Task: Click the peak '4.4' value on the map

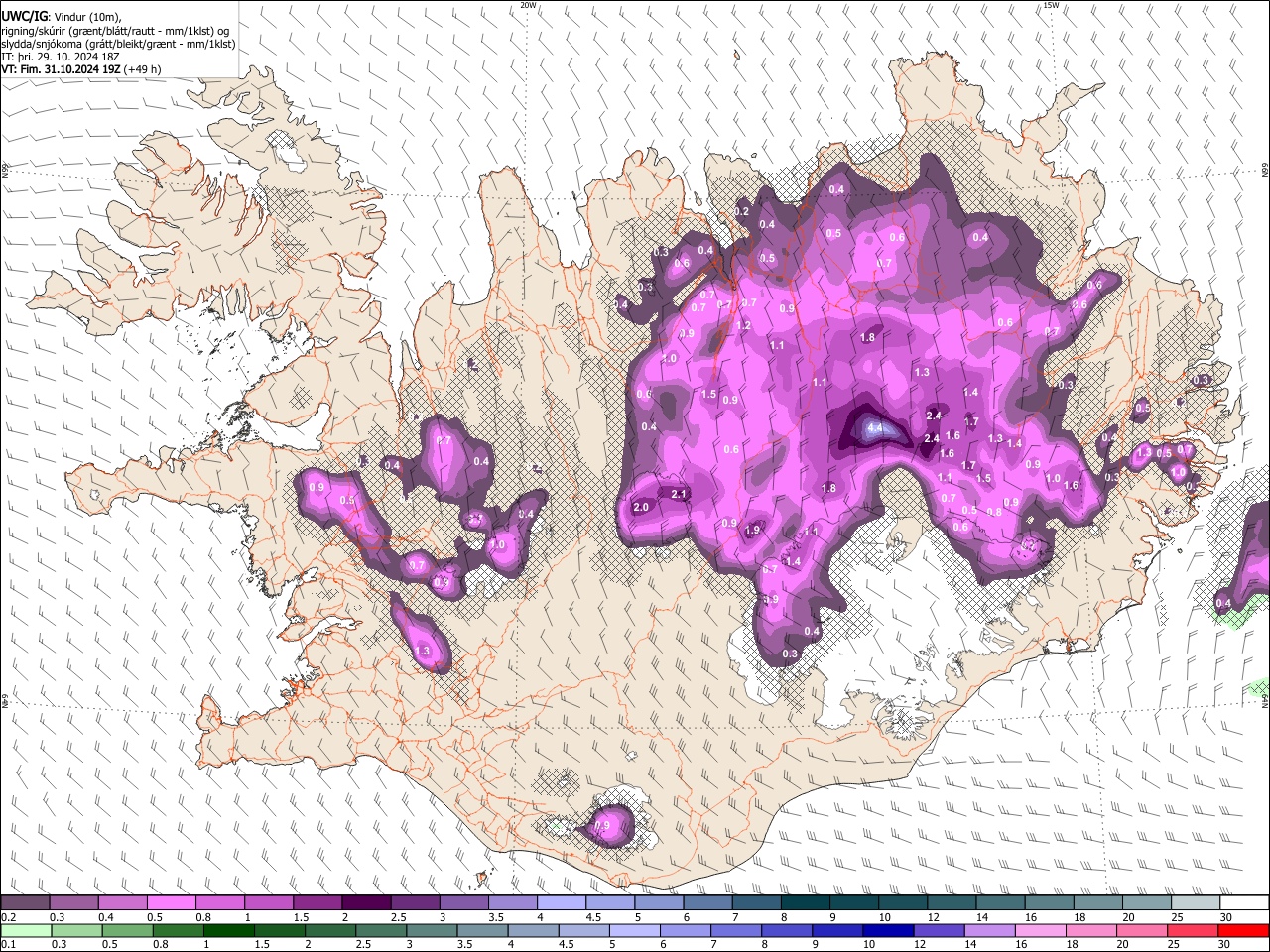Action: click(874, 428)
